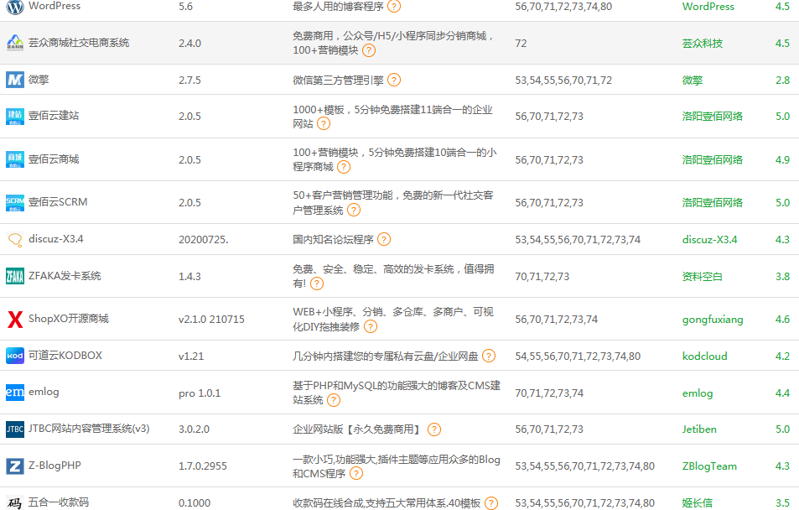This screenshot has height=510, width=799.
Task: Click the WordPress logo icon
Action: 15,7
